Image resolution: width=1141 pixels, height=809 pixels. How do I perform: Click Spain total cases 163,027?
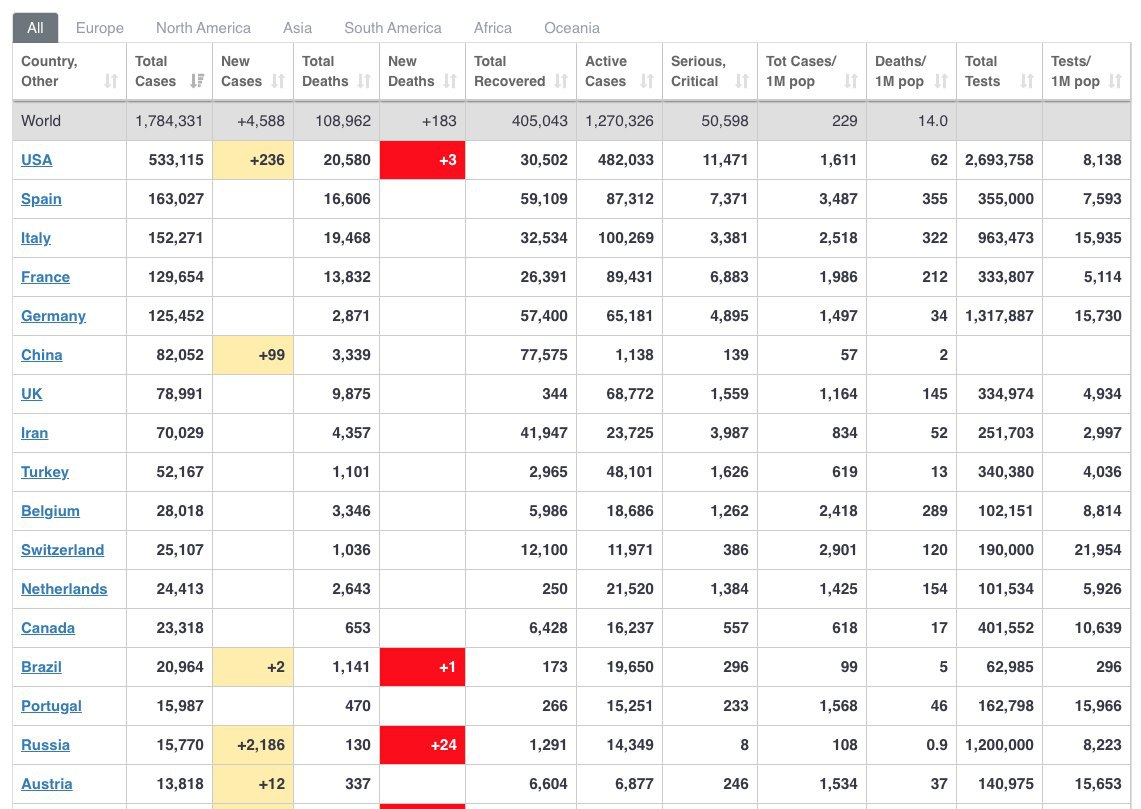(175, 199)
